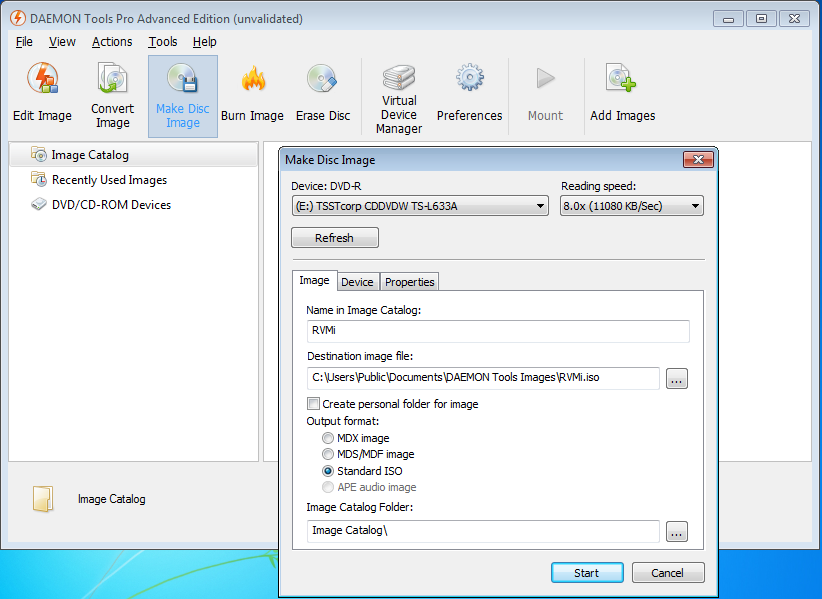This screenshot has height=599, width=822.
Task: Click the Refresh button
Action: (334, 237)
